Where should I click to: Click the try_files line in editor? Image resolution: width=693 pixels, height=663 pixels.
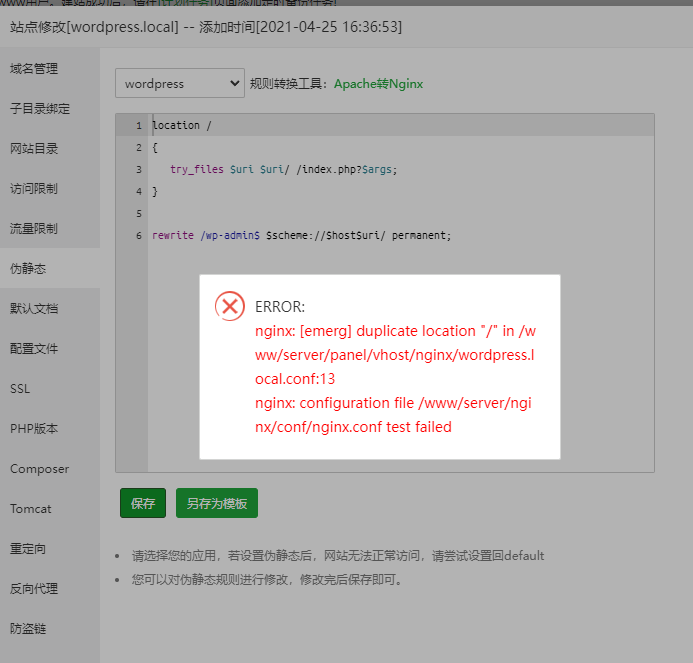click(x=284, y=169)
